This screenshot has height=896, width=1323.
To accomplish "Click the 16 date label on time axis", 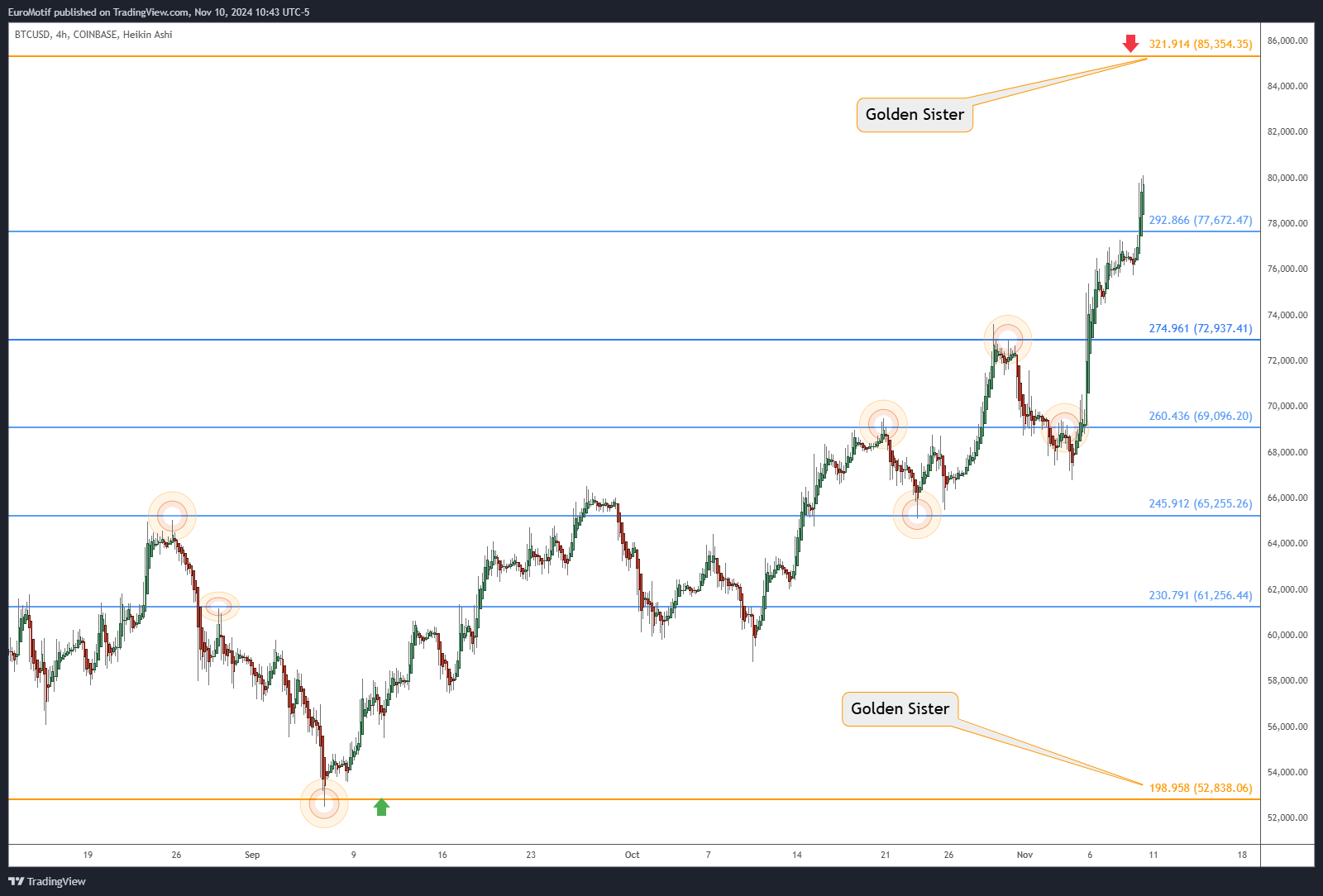I will [x=442, y=855].
